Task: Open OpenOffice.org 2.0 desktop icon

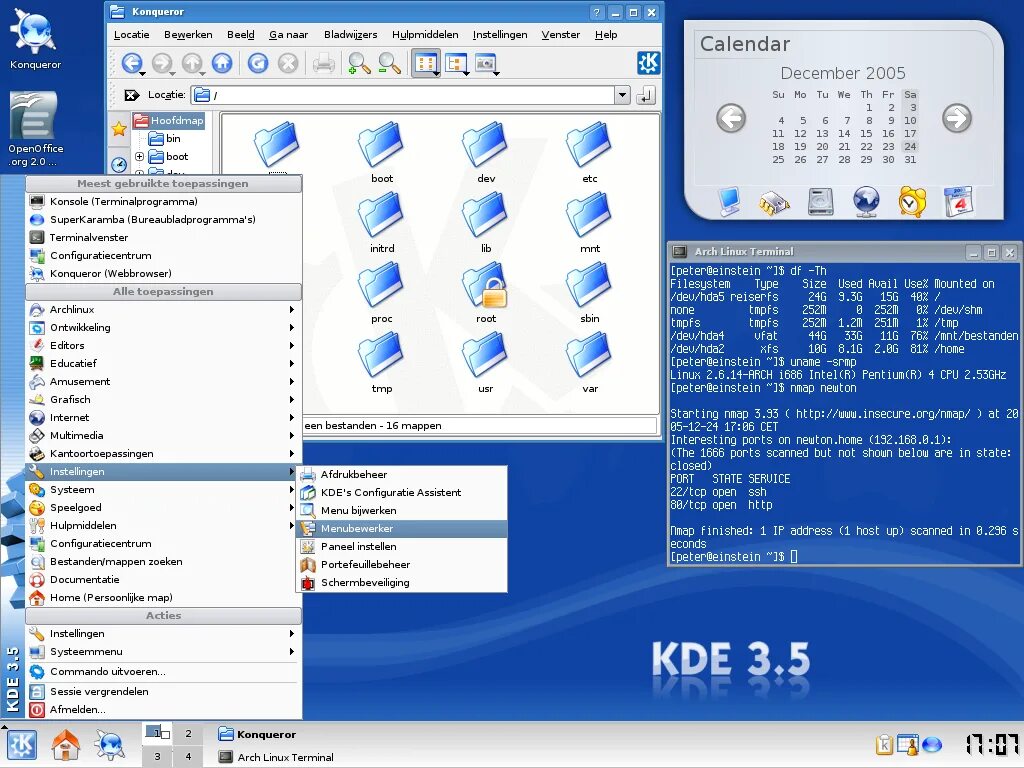Action: 35,129
